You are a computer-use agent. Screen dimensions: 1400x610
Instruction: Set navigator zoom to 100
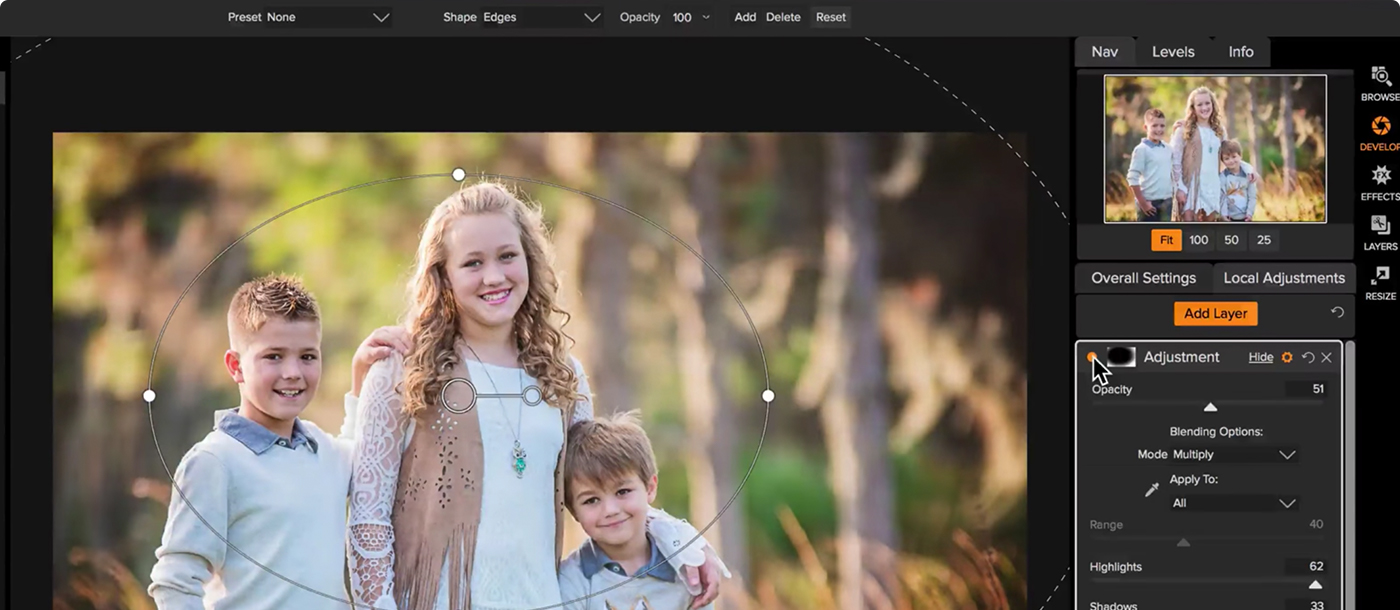[x=1199, y=240]
